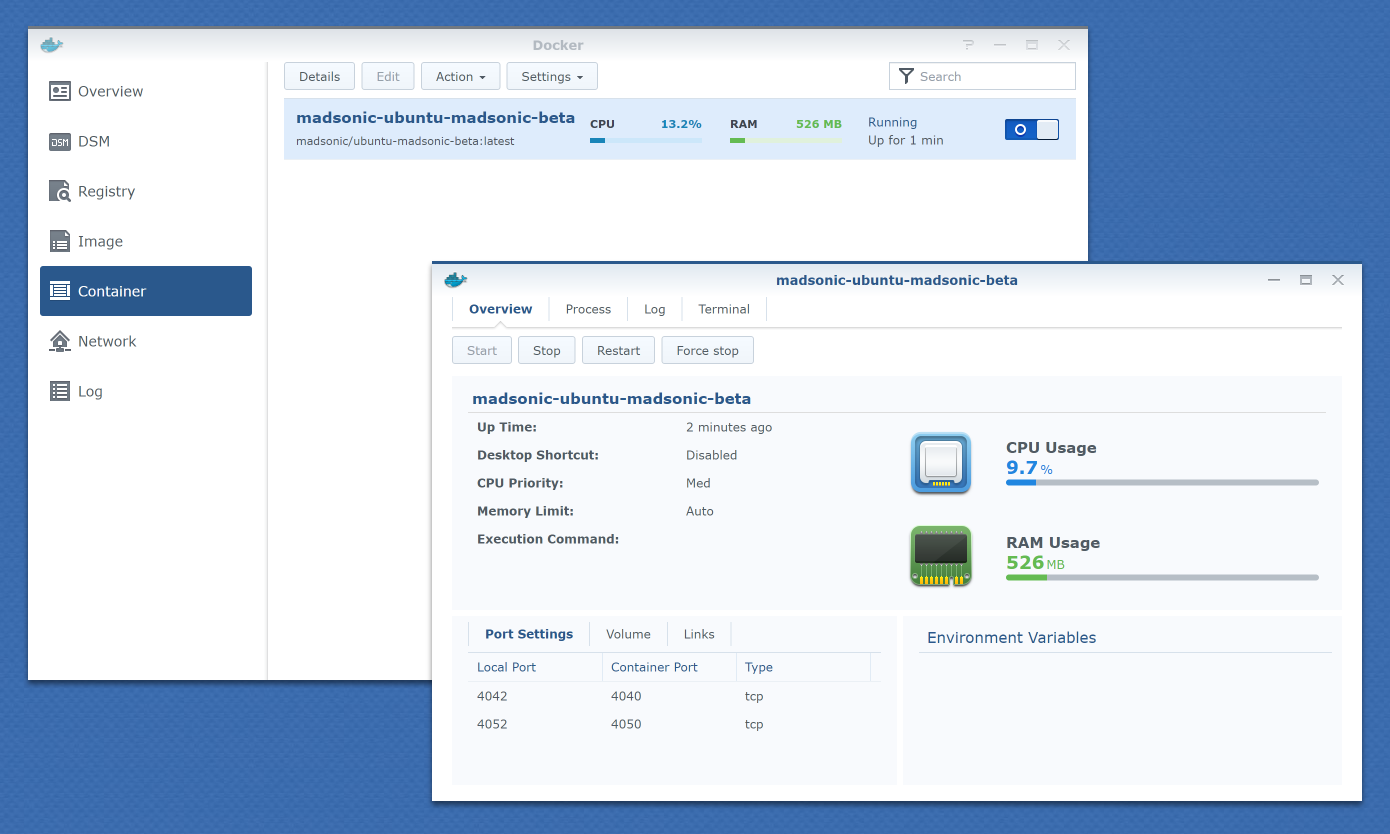Viewport: 1390px width, 834px height.
Task: Click the Details button
Action: [x=319, y=77]
